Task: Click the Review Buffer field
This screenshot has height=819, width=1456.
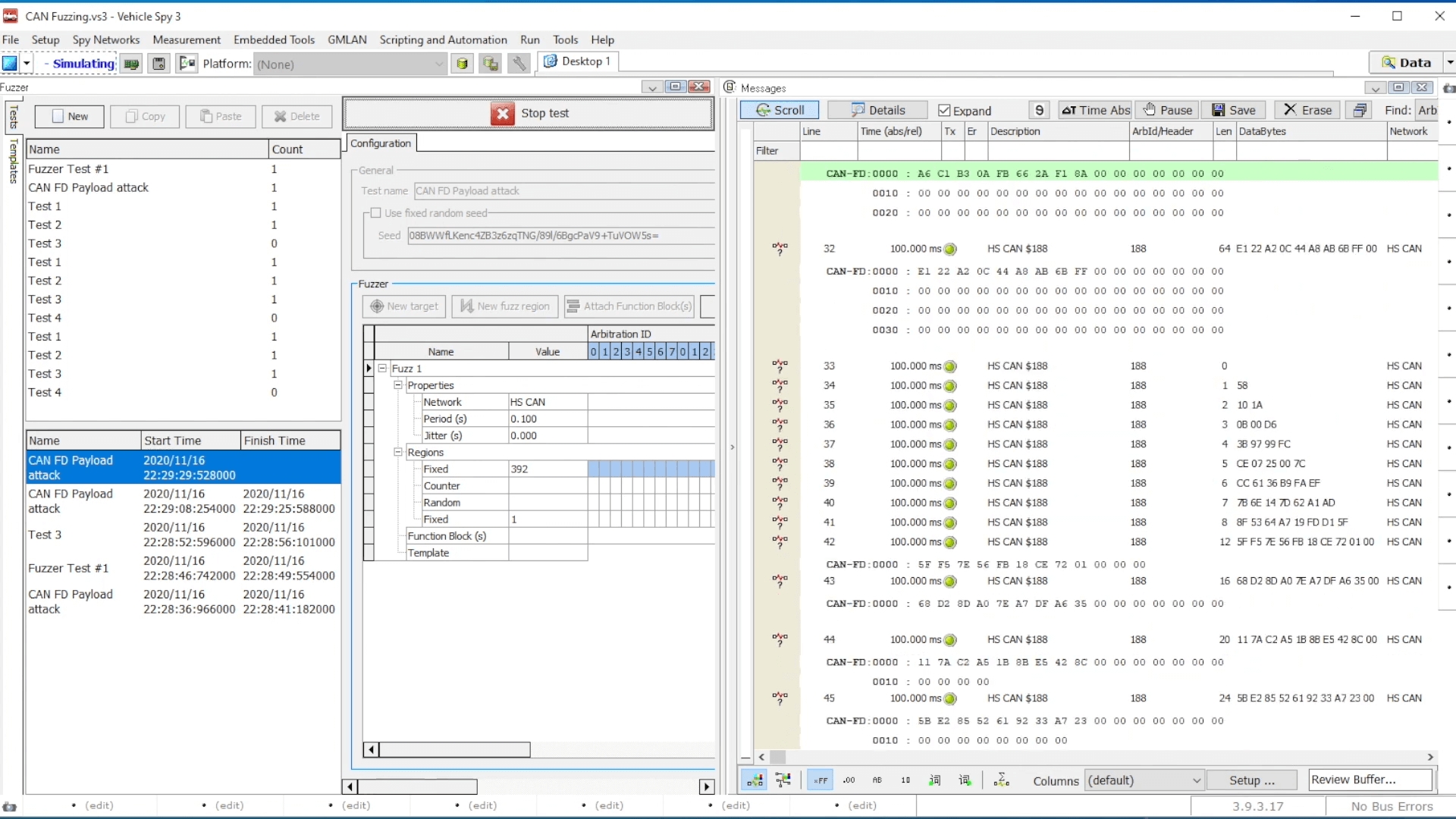Action: [1370, 780]
